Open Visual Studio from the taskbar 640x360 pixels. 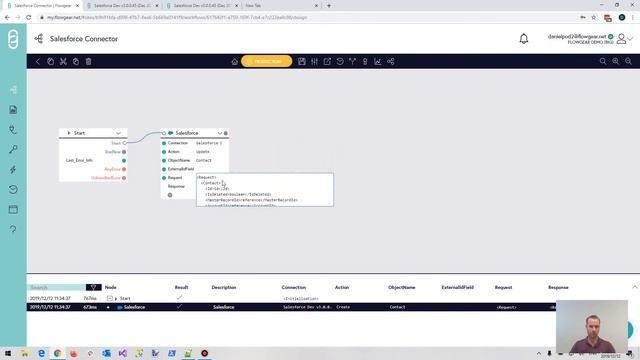point(122,353)
